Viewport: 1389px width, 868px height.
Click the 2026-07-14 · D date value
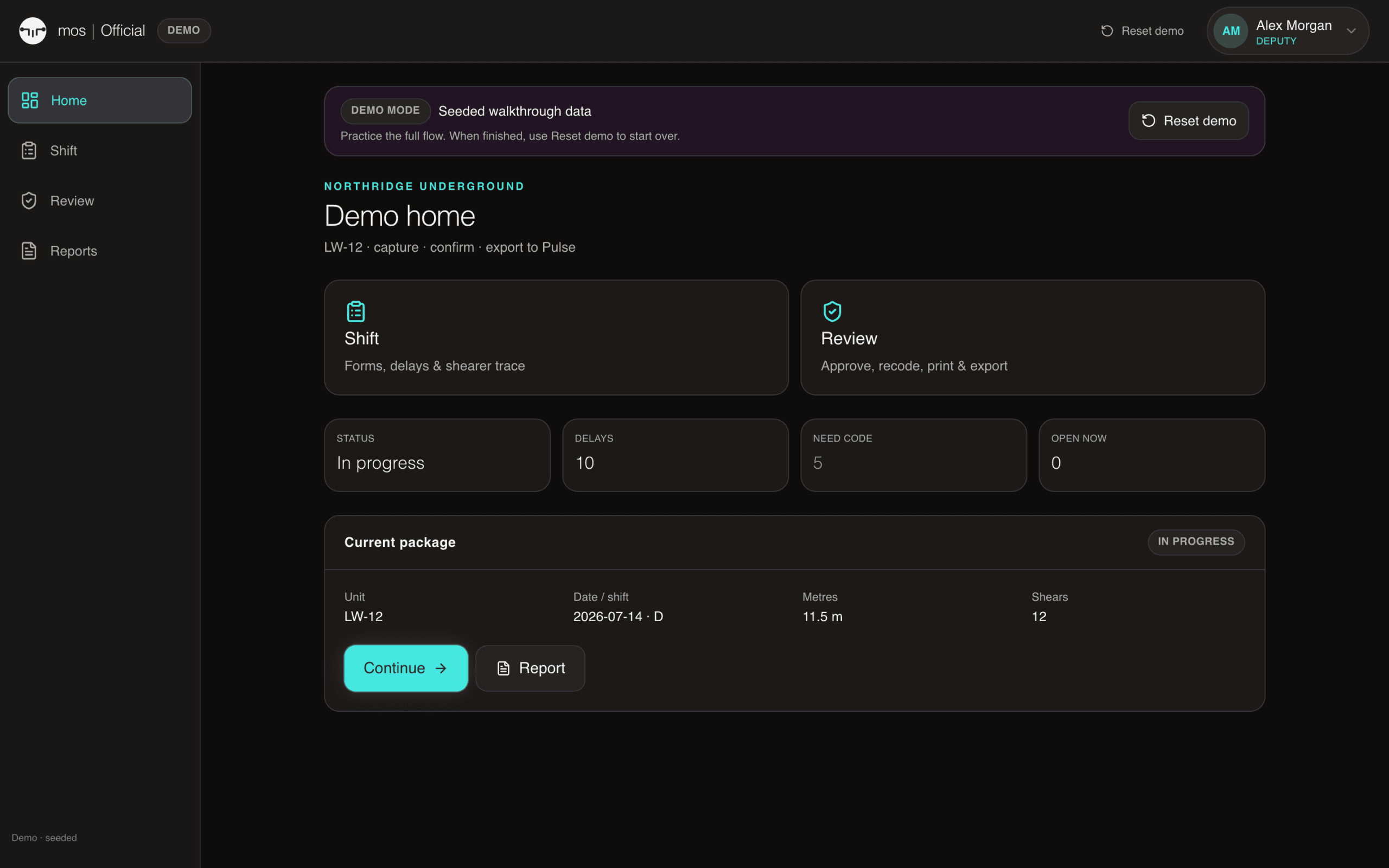click(x=618, y=617)
